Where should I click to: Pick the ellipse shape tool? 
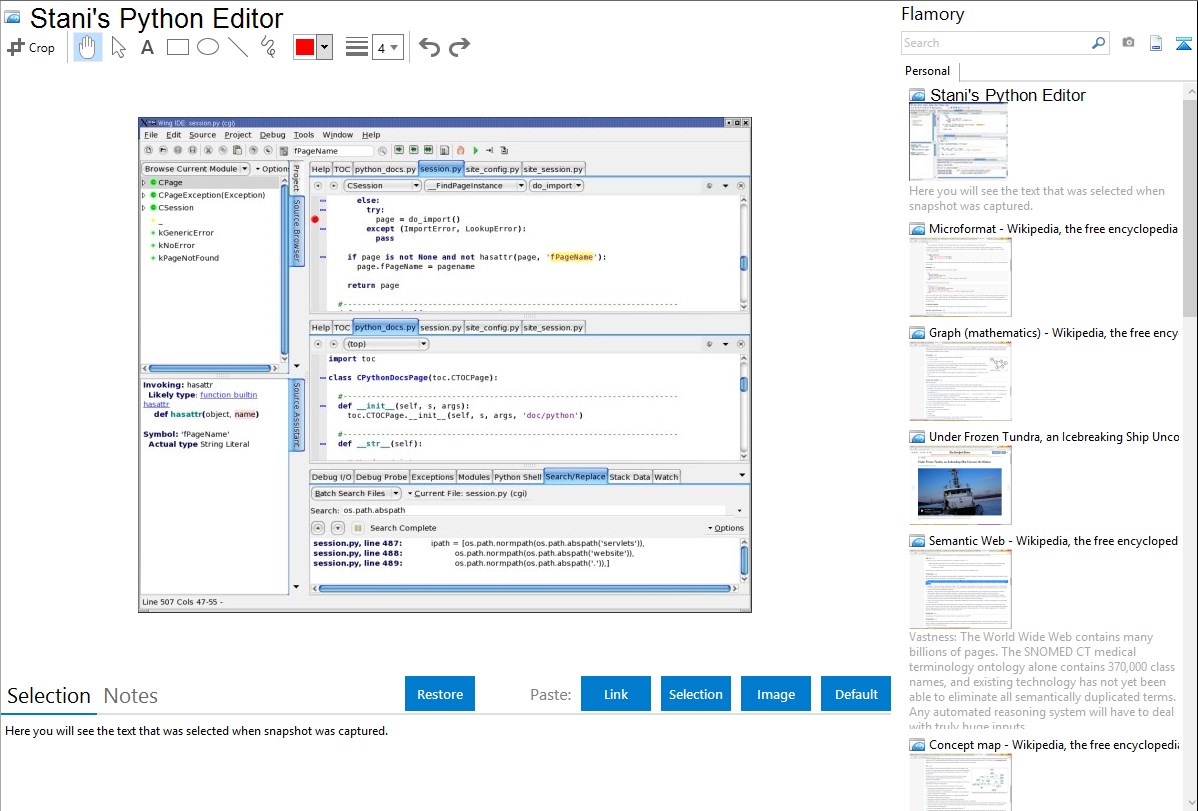pos(207,47)
